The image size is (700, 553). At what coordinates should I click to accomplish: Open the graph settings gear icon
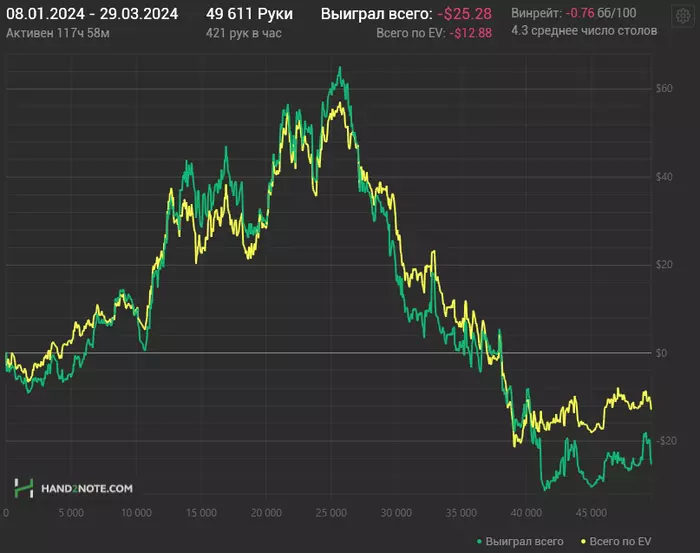(x=683, y=17)
